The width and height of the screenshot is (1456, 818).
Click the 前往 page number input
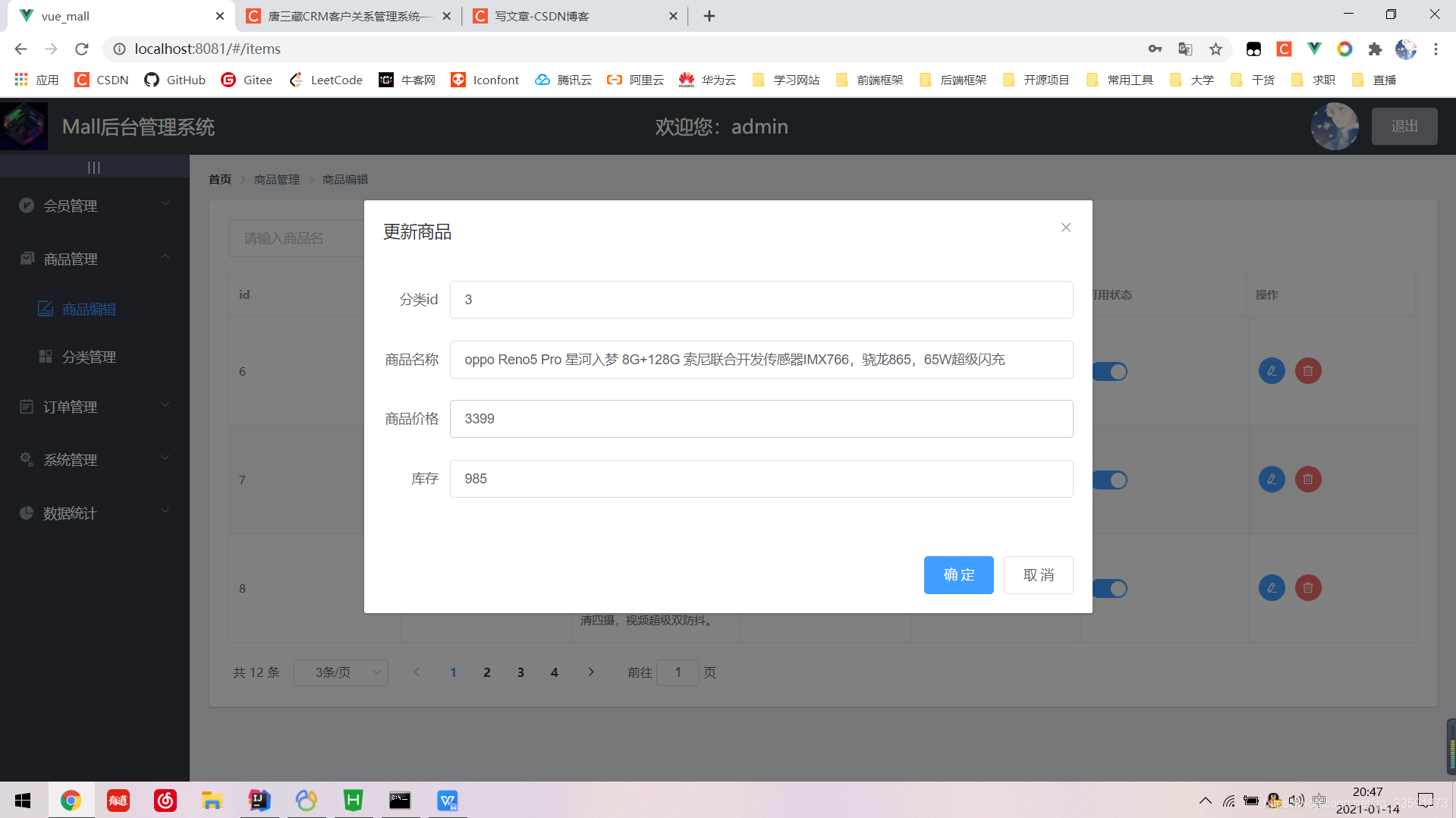[678, 673]
